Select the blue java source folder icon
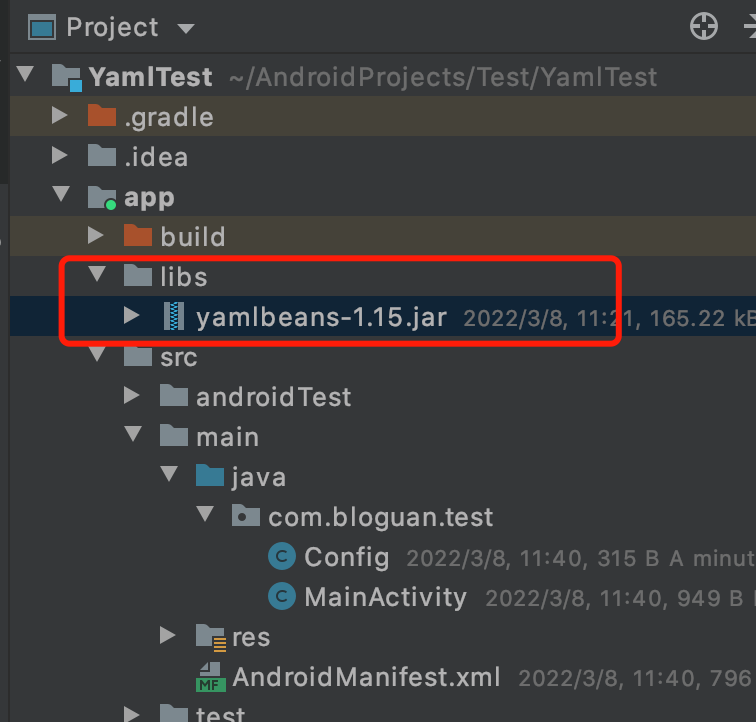 210,476
